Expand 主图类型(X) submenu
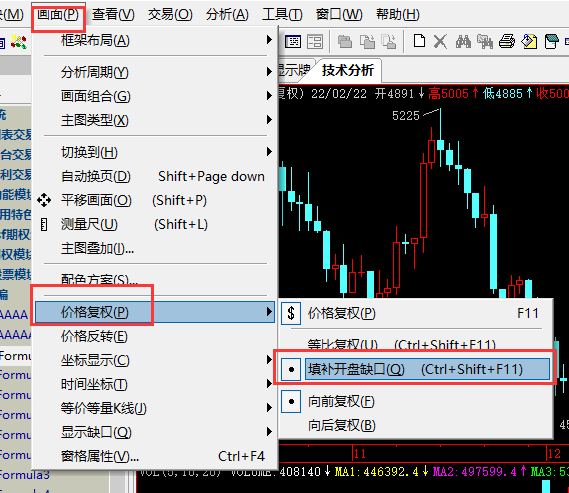The height and width of the screenshot is (493, 569). (x=155, y=120)
